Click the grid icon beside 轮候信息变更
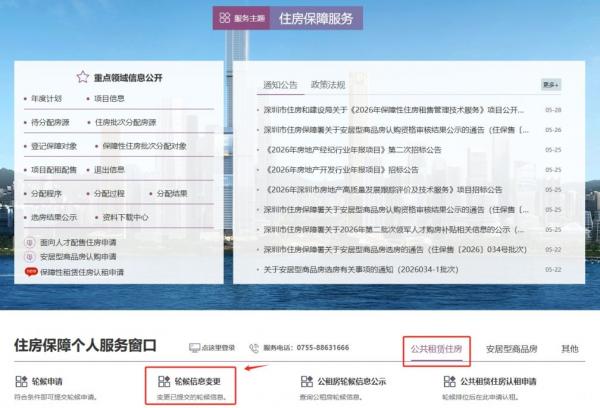Image resolution: width=600 pixels, height=408 pixels. (164, 381)
